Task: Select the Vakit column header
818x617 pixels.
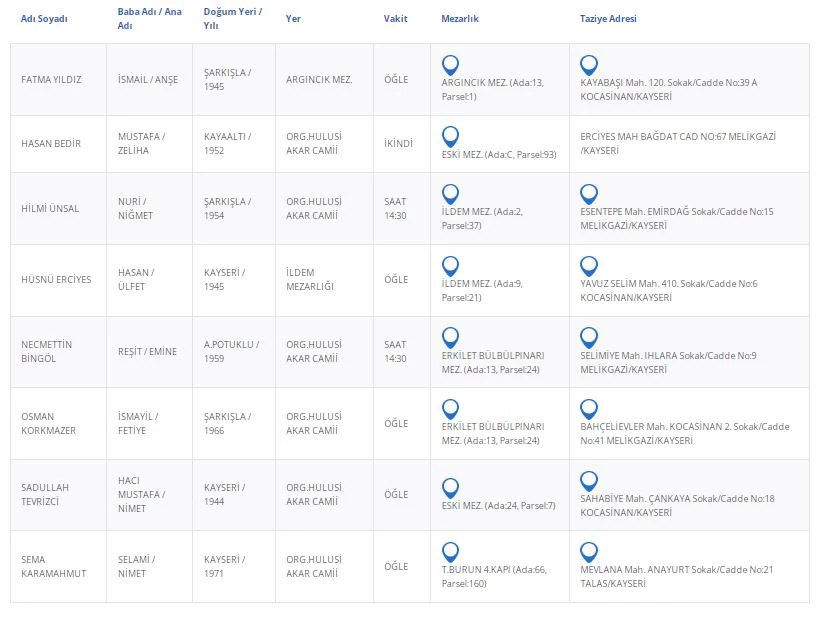Action: pyautogui.click(x=395, y=19)
